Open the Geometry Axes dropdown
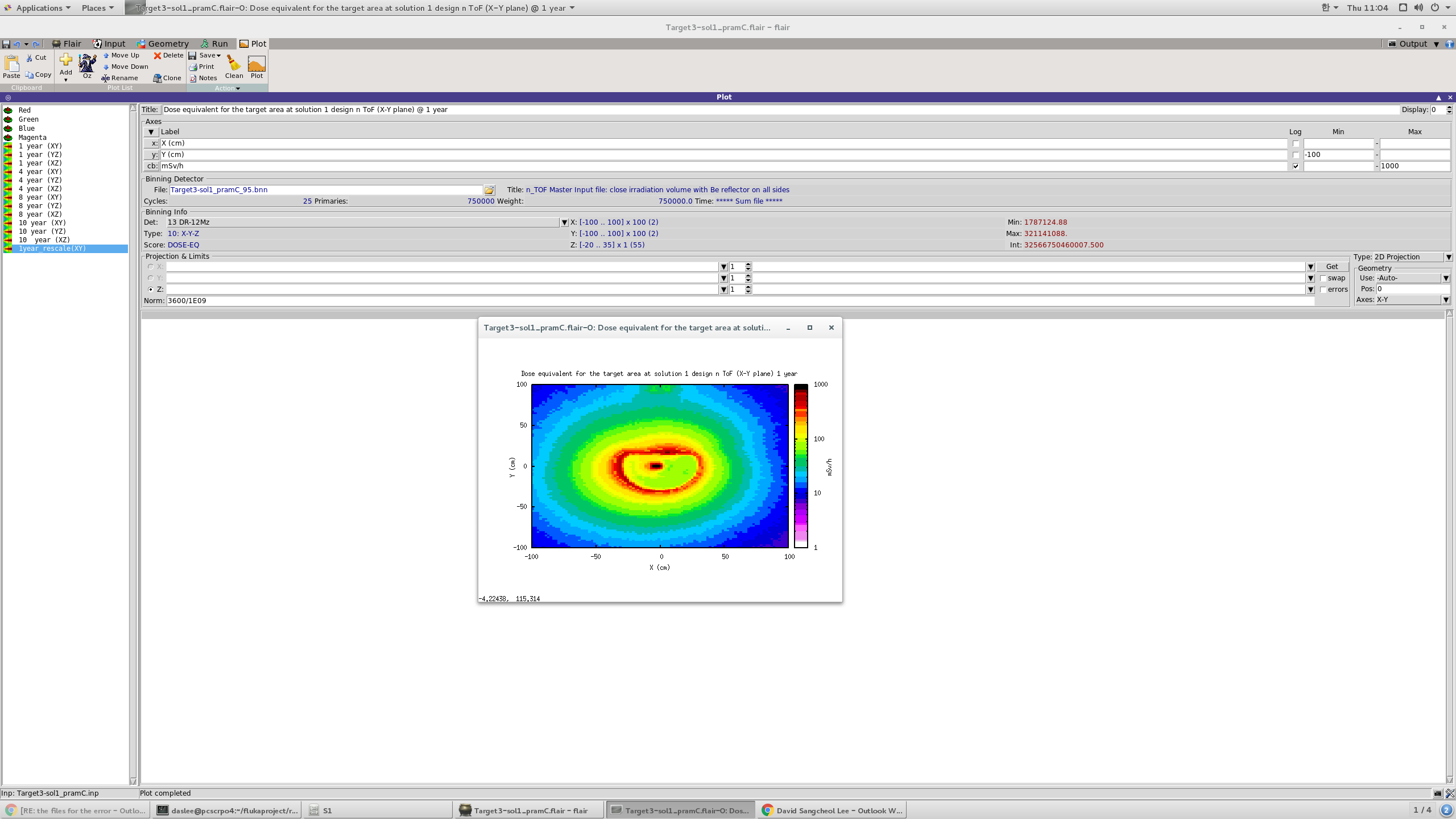The width and height of the screenshot is (1456, 819). (1446, 300)
